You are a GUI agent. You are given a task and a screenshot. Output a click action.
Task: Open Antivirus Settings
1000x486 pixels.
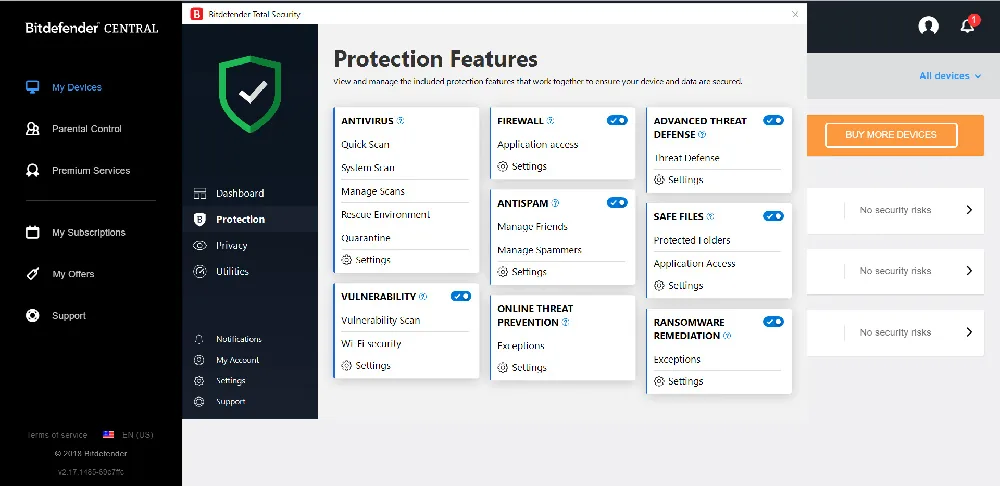366,260
